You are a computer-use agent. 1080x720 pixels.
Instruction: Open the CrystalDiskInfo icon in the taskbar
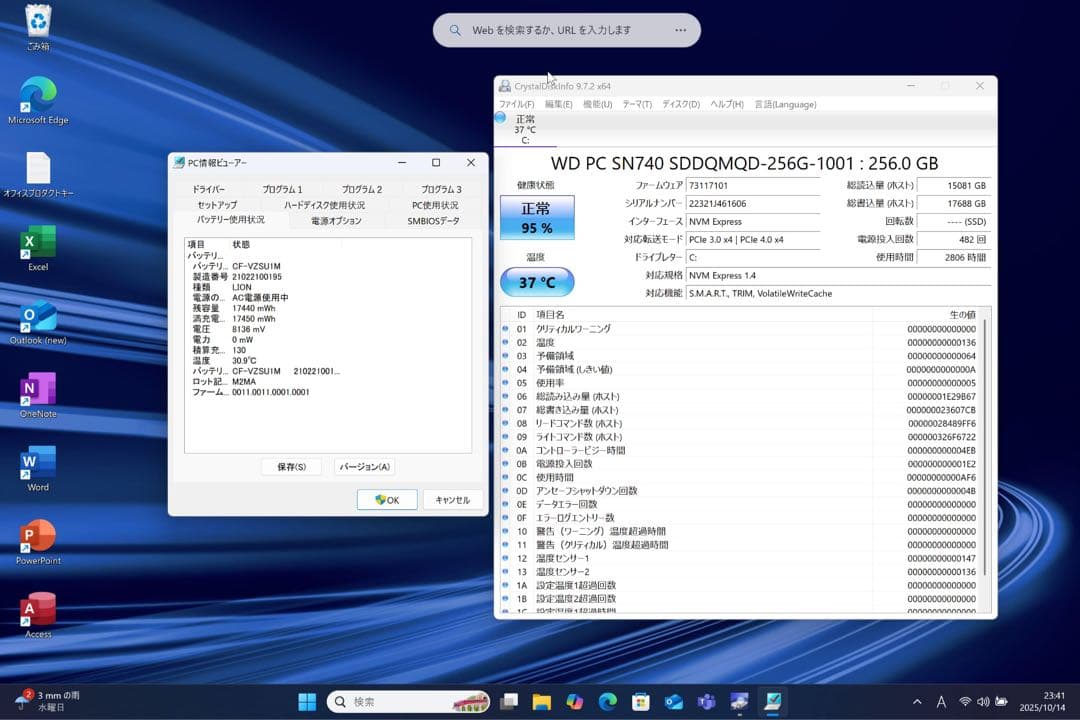click(x=772, y=701)
